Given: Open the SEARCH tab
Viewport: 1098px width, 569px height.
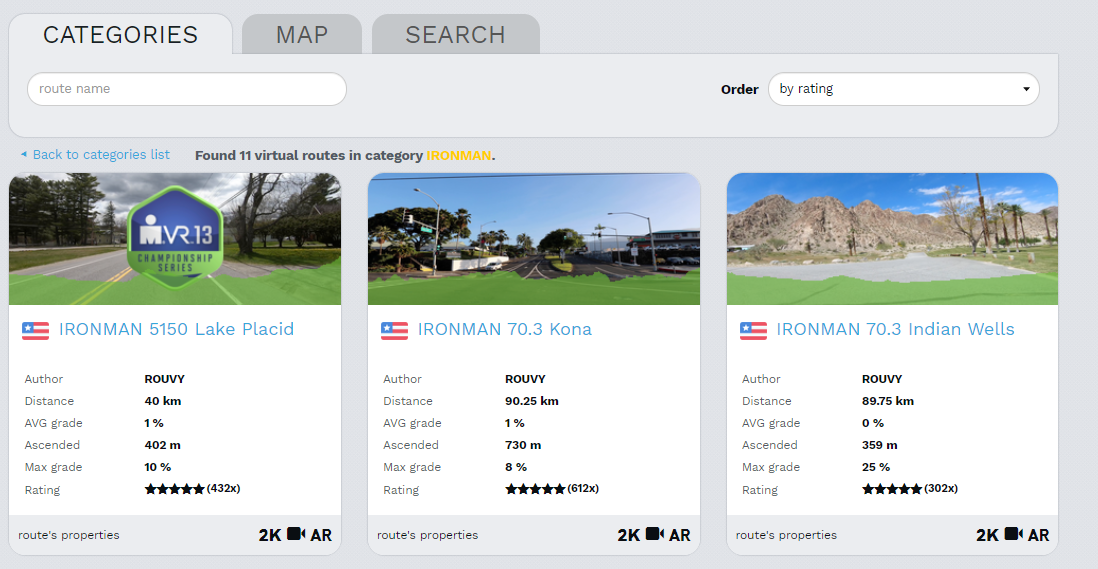Looking at the screenshot, I should pos(455,34).
